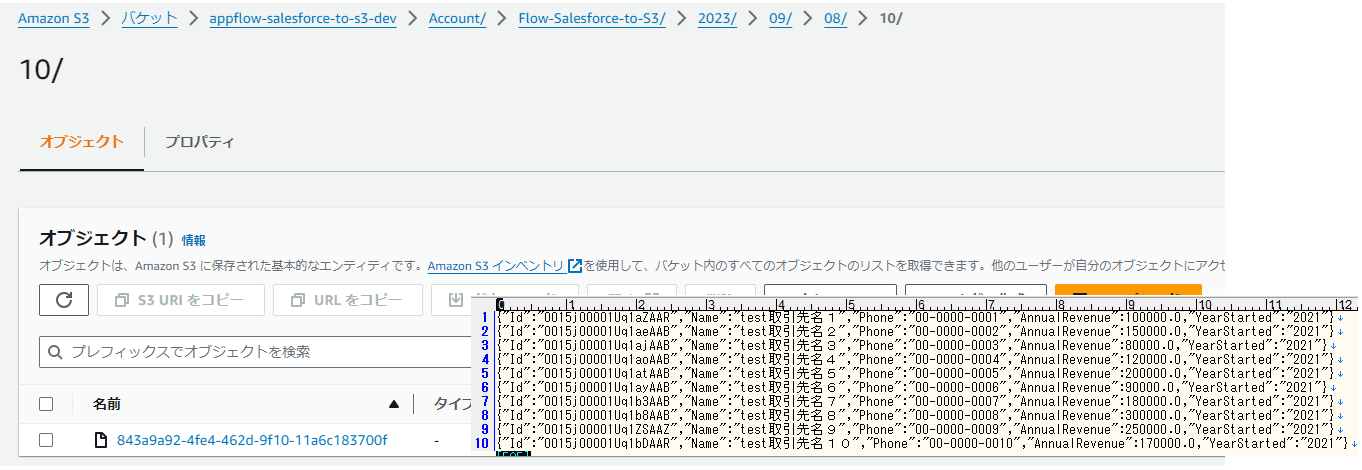Select all objects with the header checkbox

(x=46, y=404)
